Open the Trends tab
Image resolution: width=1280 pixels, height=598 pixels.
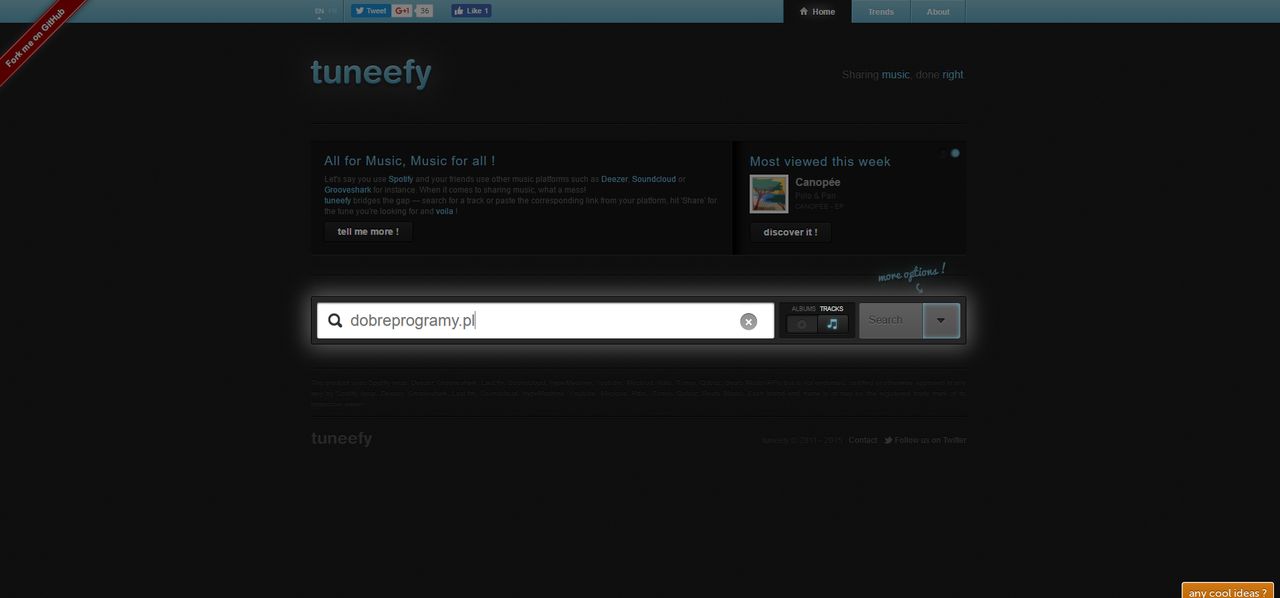coord(881,12)
